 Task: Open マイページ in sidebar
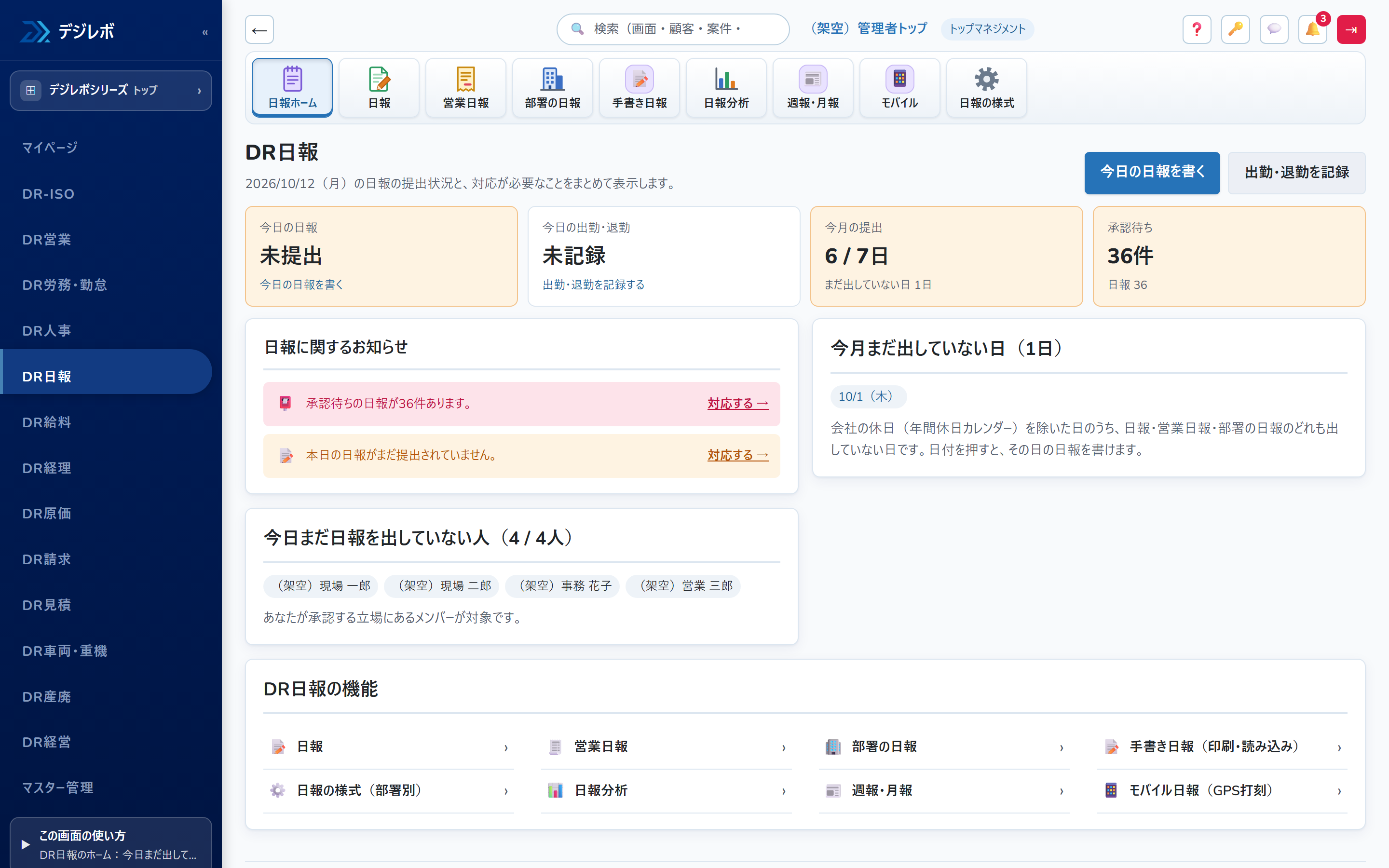click(x=106, y=148)
